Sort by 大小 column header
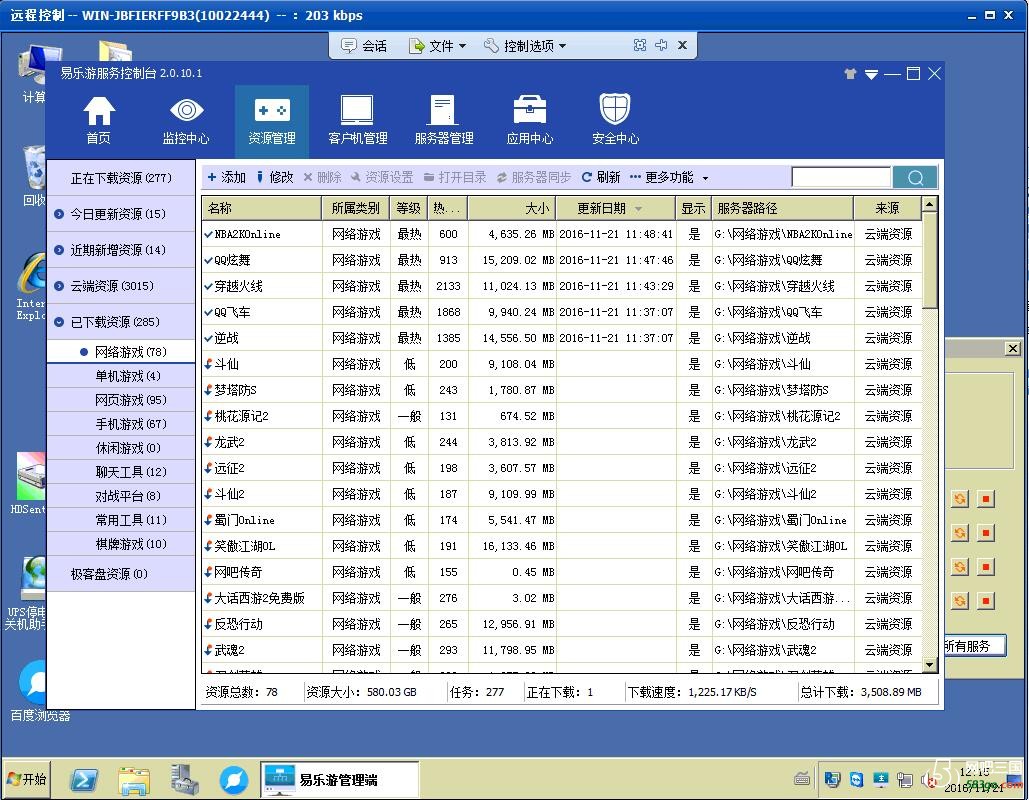The image size is (1029, 800). pos(512,208)
